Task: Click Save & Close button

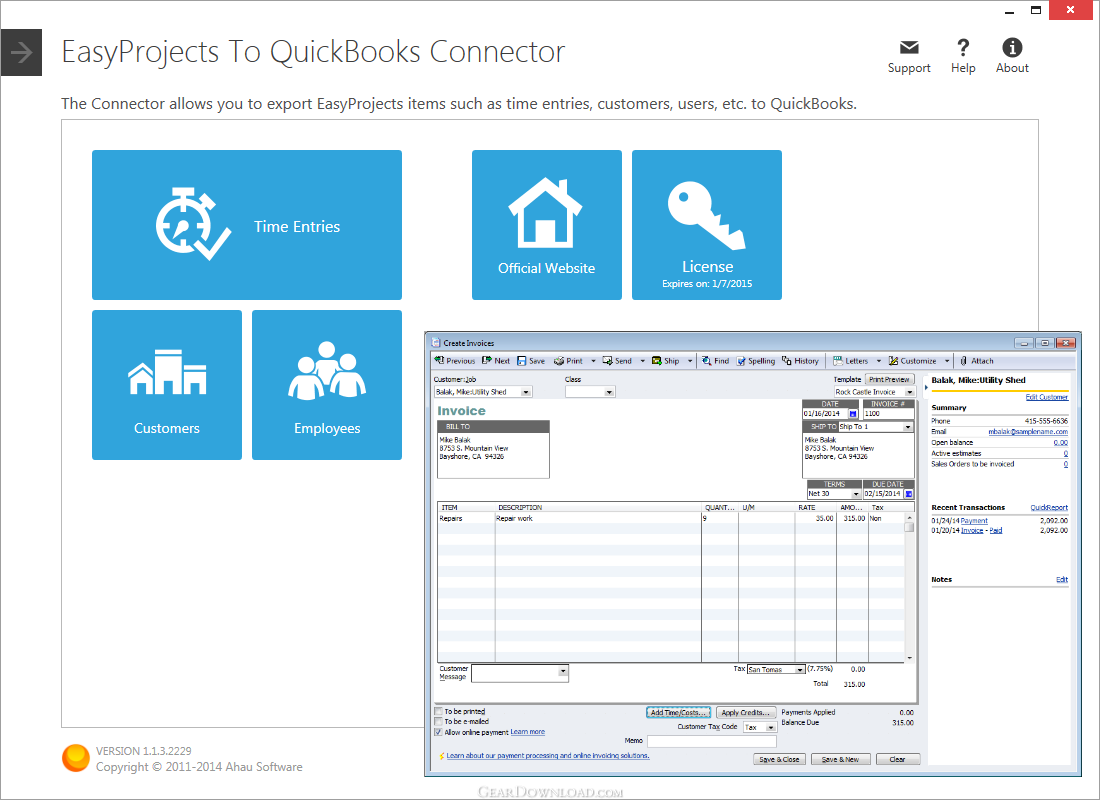Action: pos(779,759)
